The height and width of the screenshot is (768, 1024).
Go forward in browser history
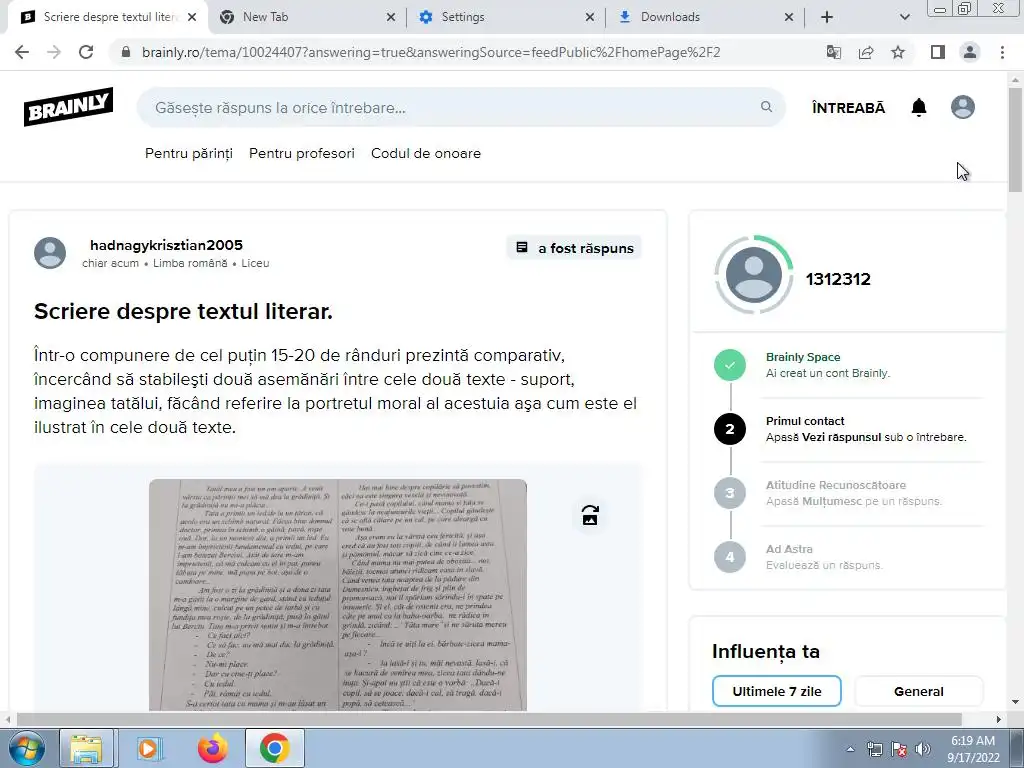(54, 52)
